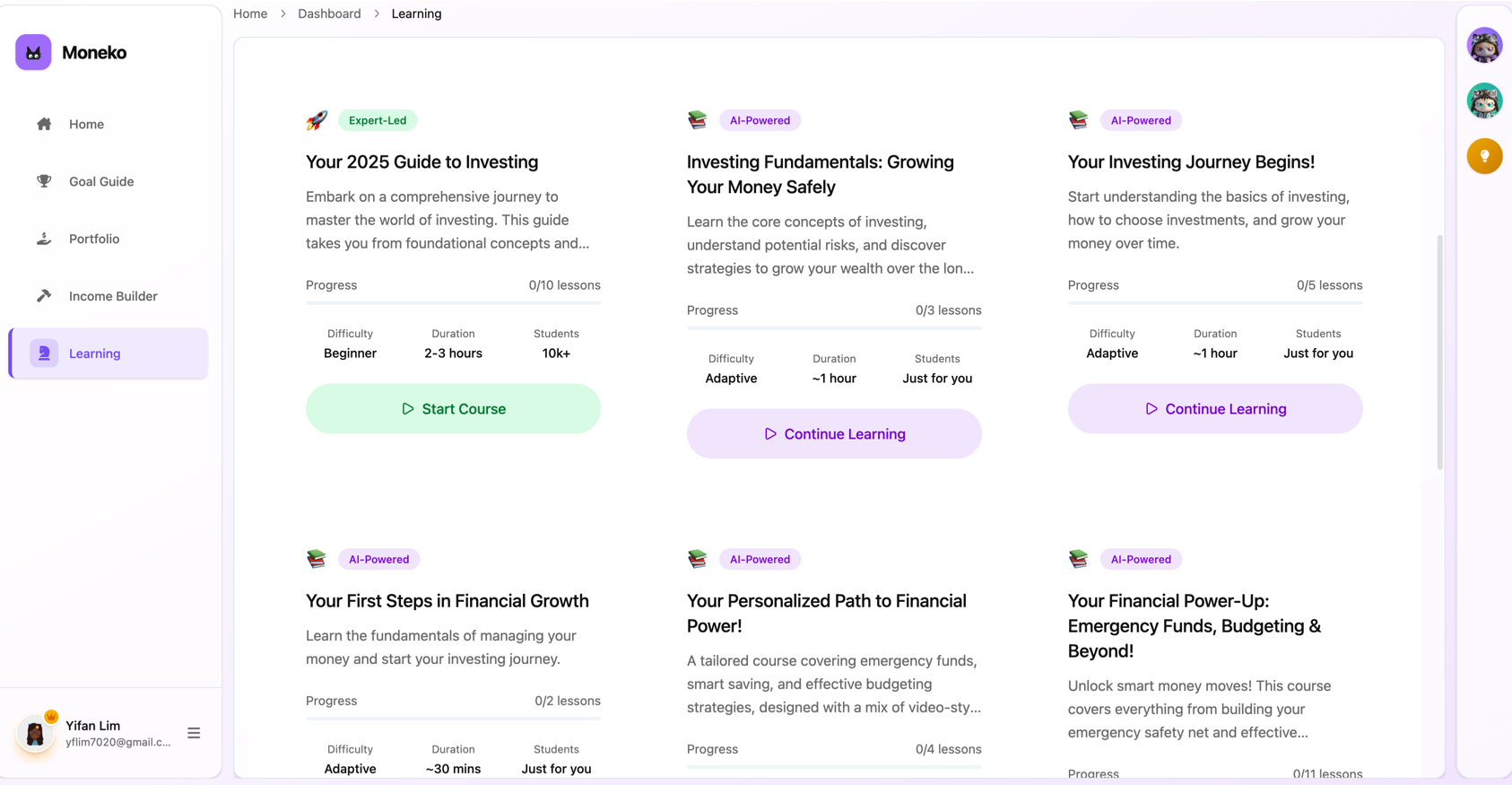The height and width of the screenshot is (785, 1512).
Task: Click the top purple cat avatar
Action: (x=1484, y=46)
